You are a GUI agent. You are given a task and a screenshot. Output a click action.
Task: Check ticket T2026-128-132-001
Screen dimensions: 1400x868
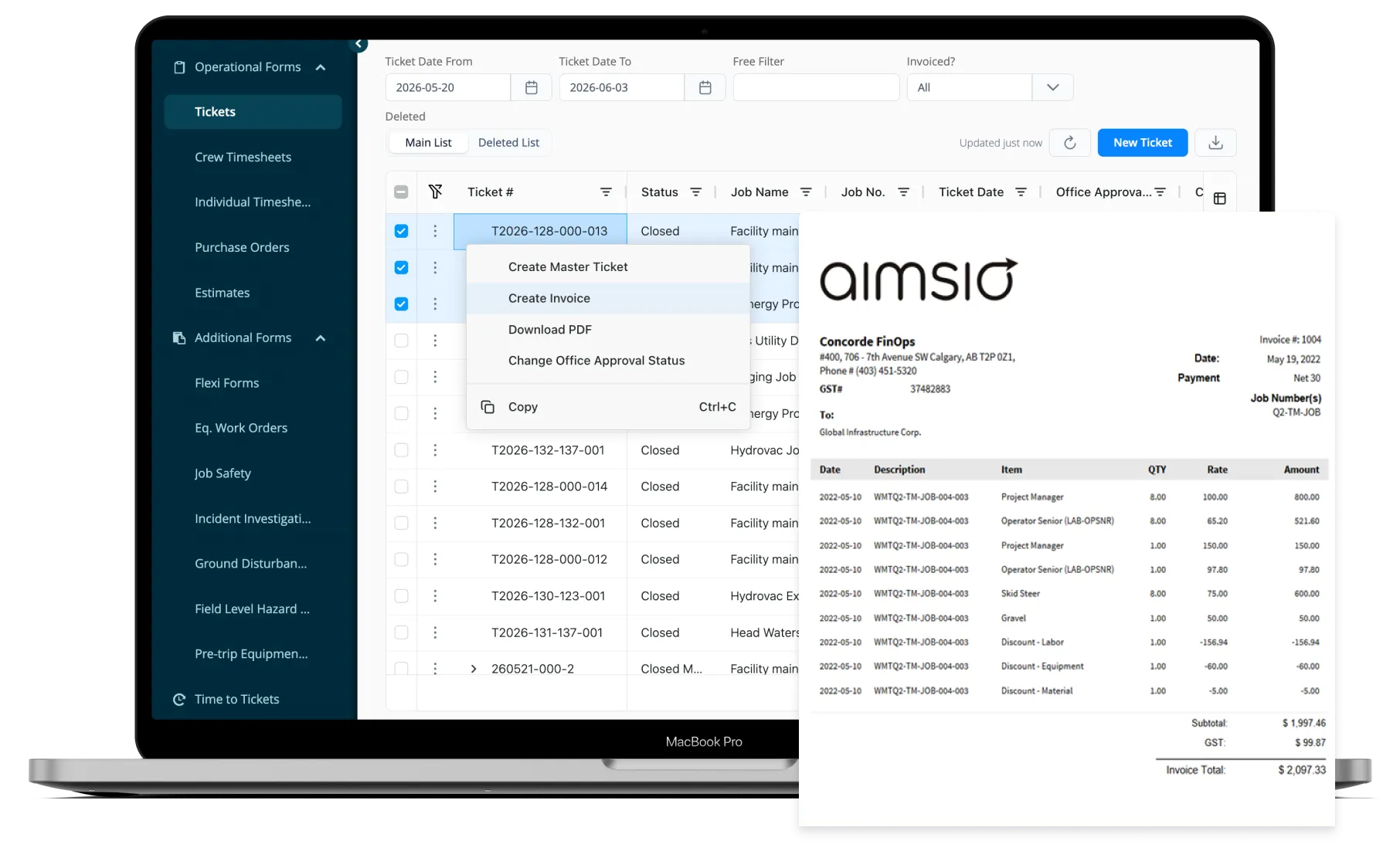401,523
